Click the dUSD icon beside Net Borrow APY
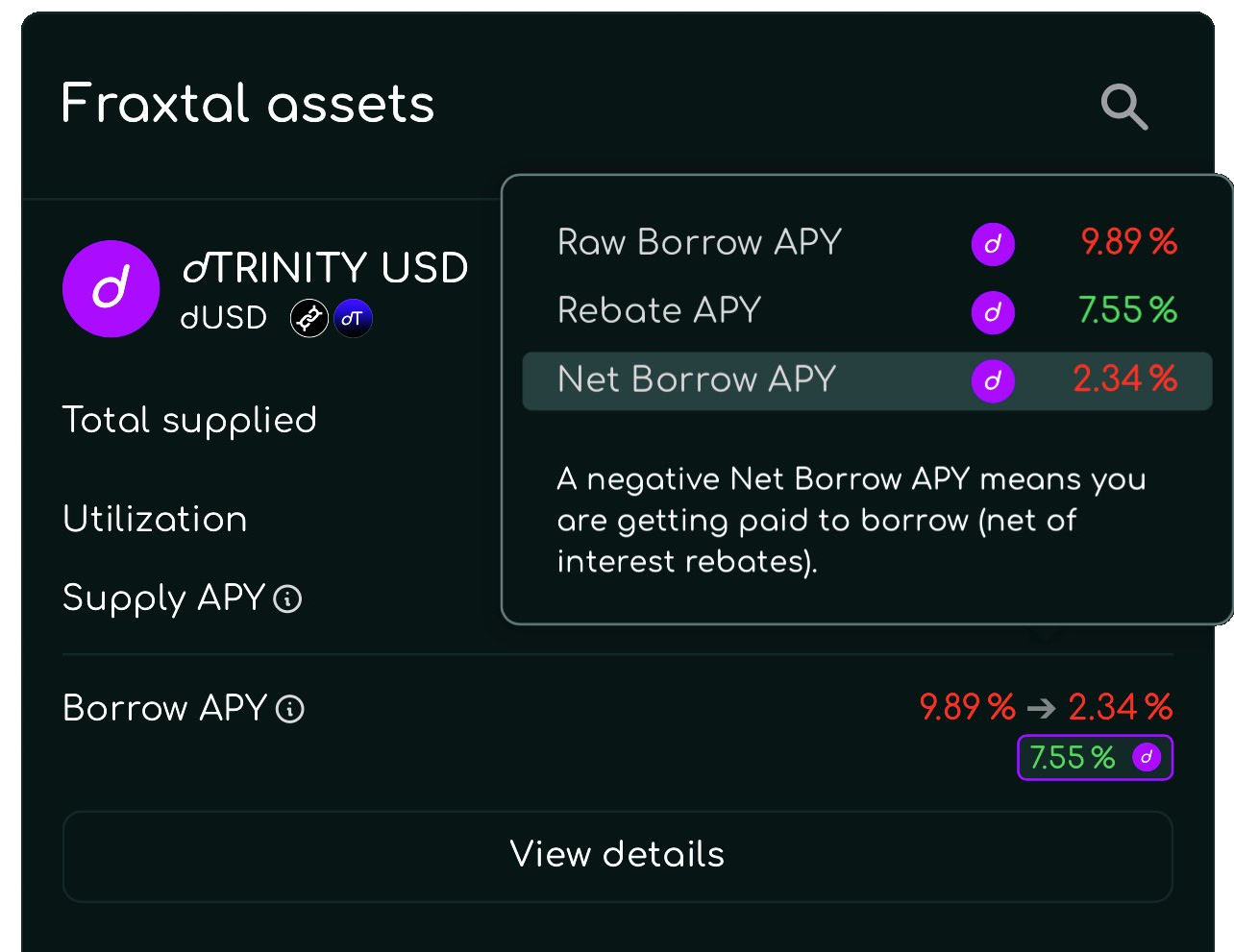The height and width of the screenshot is (952, 1234). tap(993, 381)
